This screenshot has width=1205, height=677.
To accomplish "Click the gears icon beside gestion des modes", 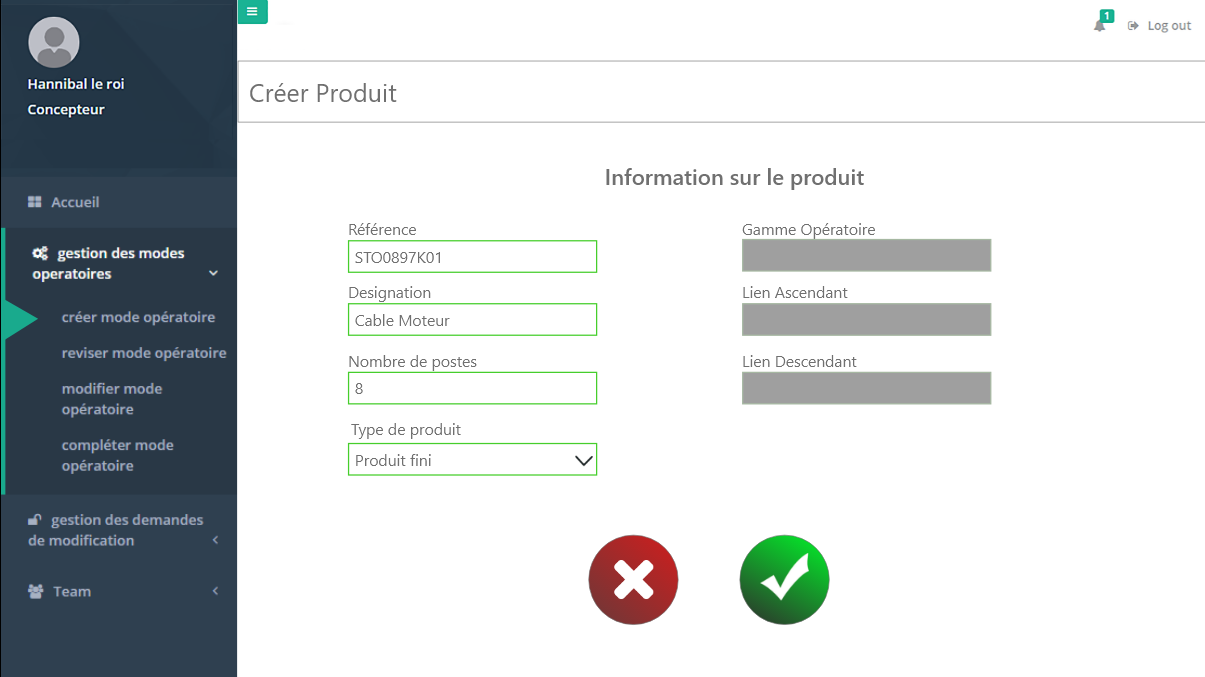I will [x=40, y=254].
